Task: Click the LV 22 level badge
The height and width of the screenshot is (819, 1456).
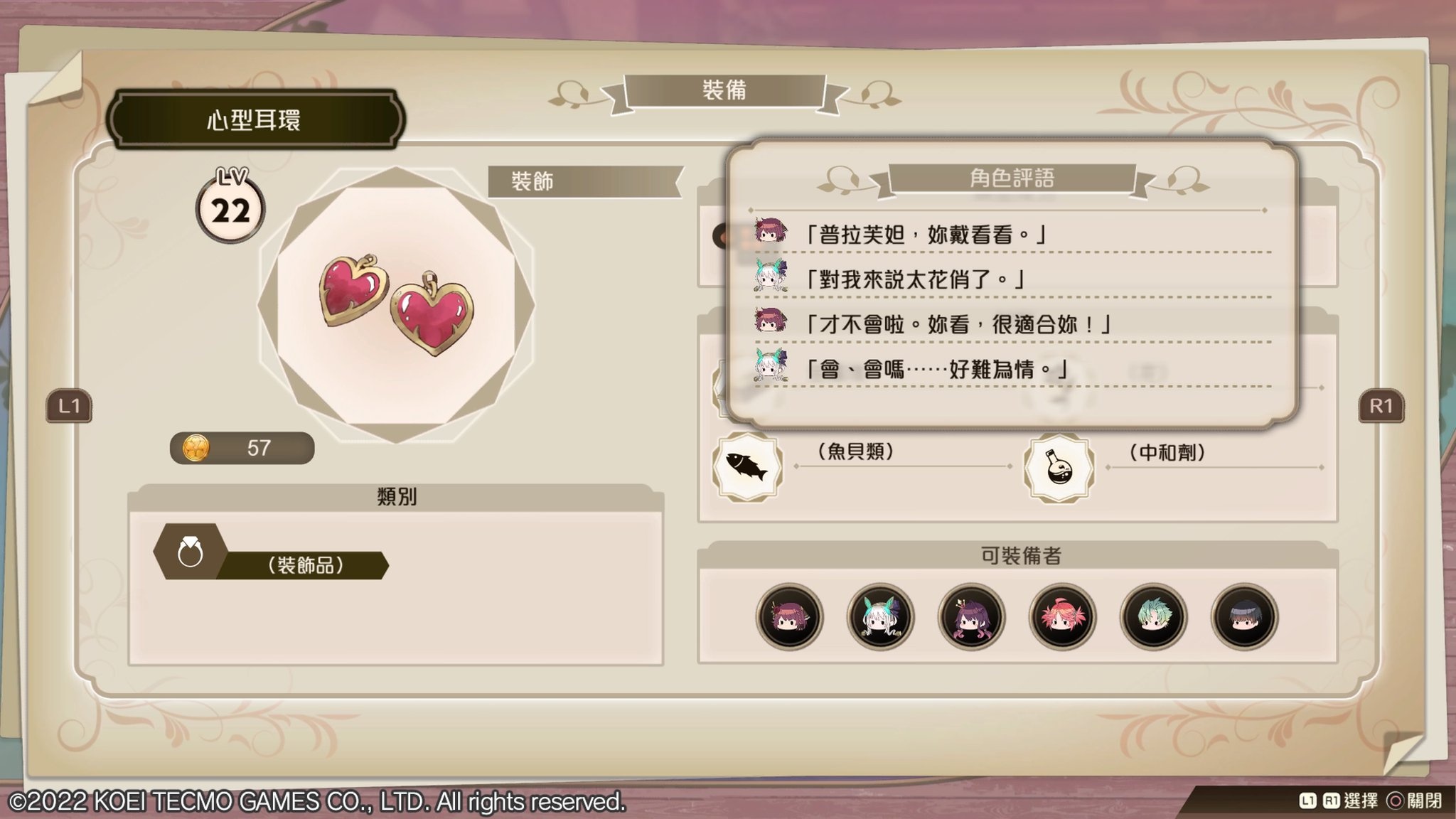Action: tap(230, 205)
